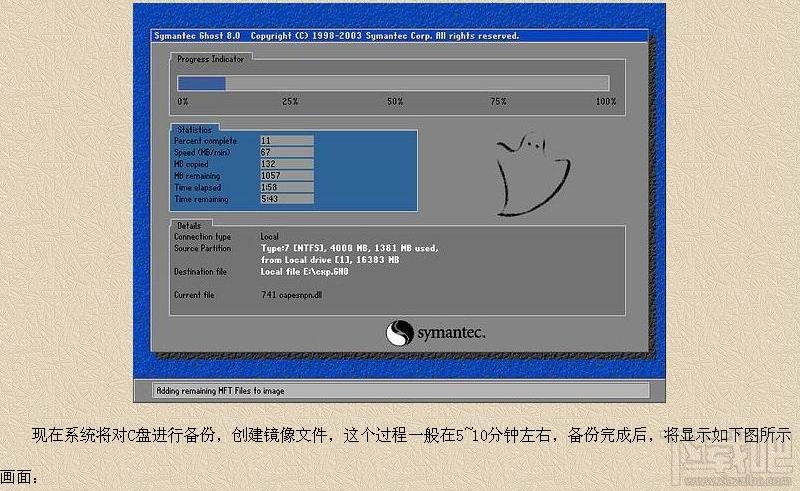
Task: Click the 'Statistics' group label
Action: click(x=194, y=130)
